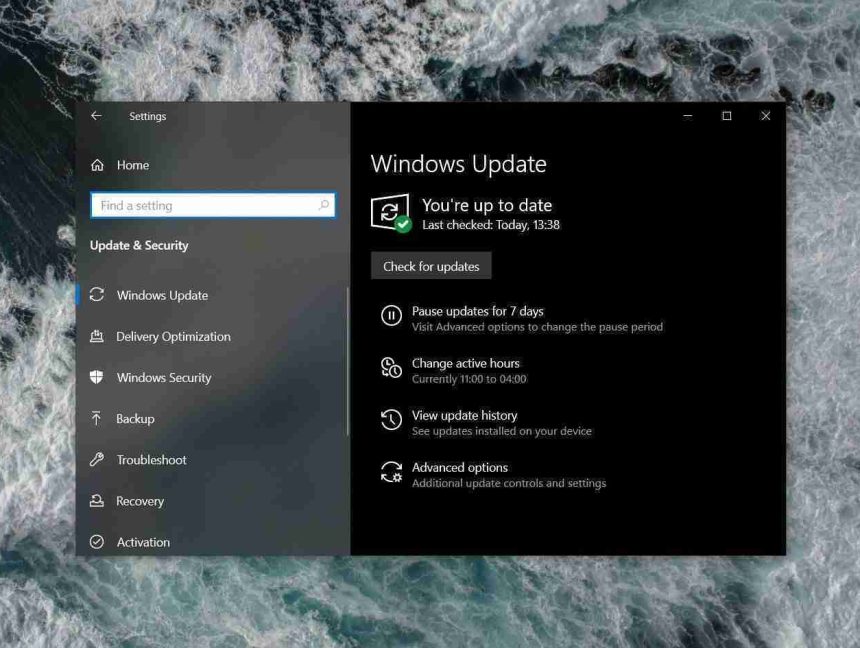Open Advanced options
This screenshot has width=860, height=648.
click(460, 467)
